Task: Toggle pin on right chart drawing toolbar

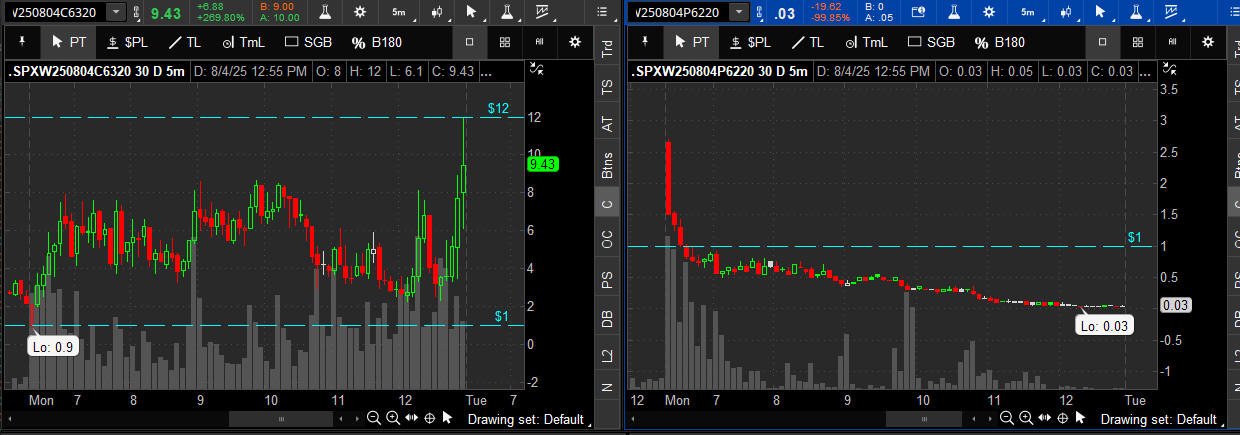Action: [645, 42]
